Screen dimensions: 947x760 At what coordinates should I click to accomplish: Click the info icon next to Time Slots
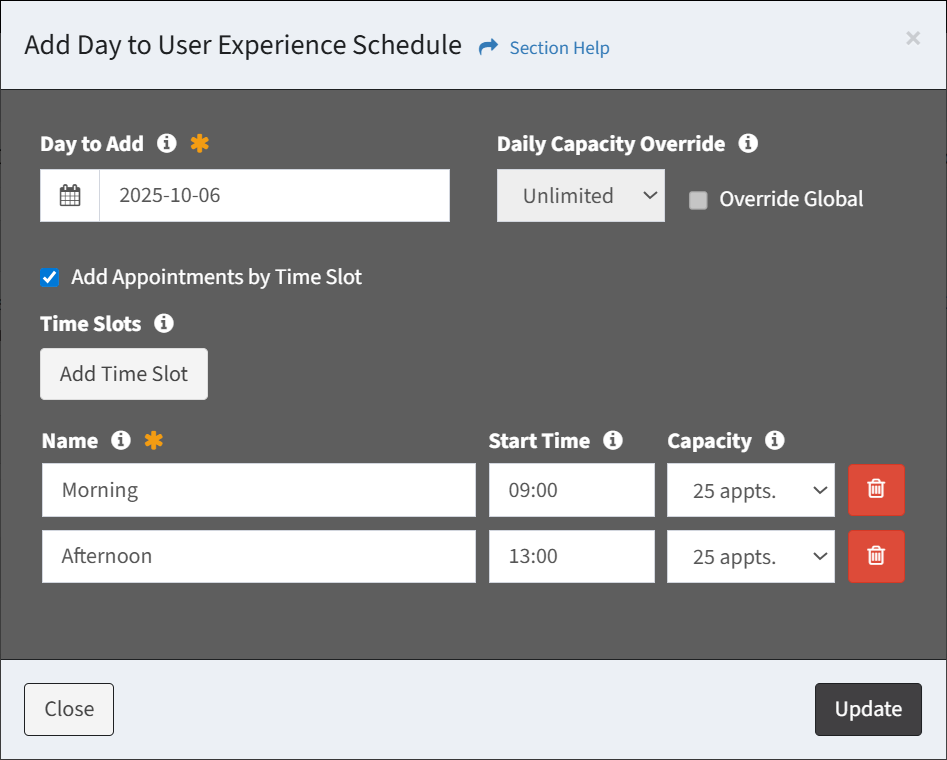click(164, 323)
